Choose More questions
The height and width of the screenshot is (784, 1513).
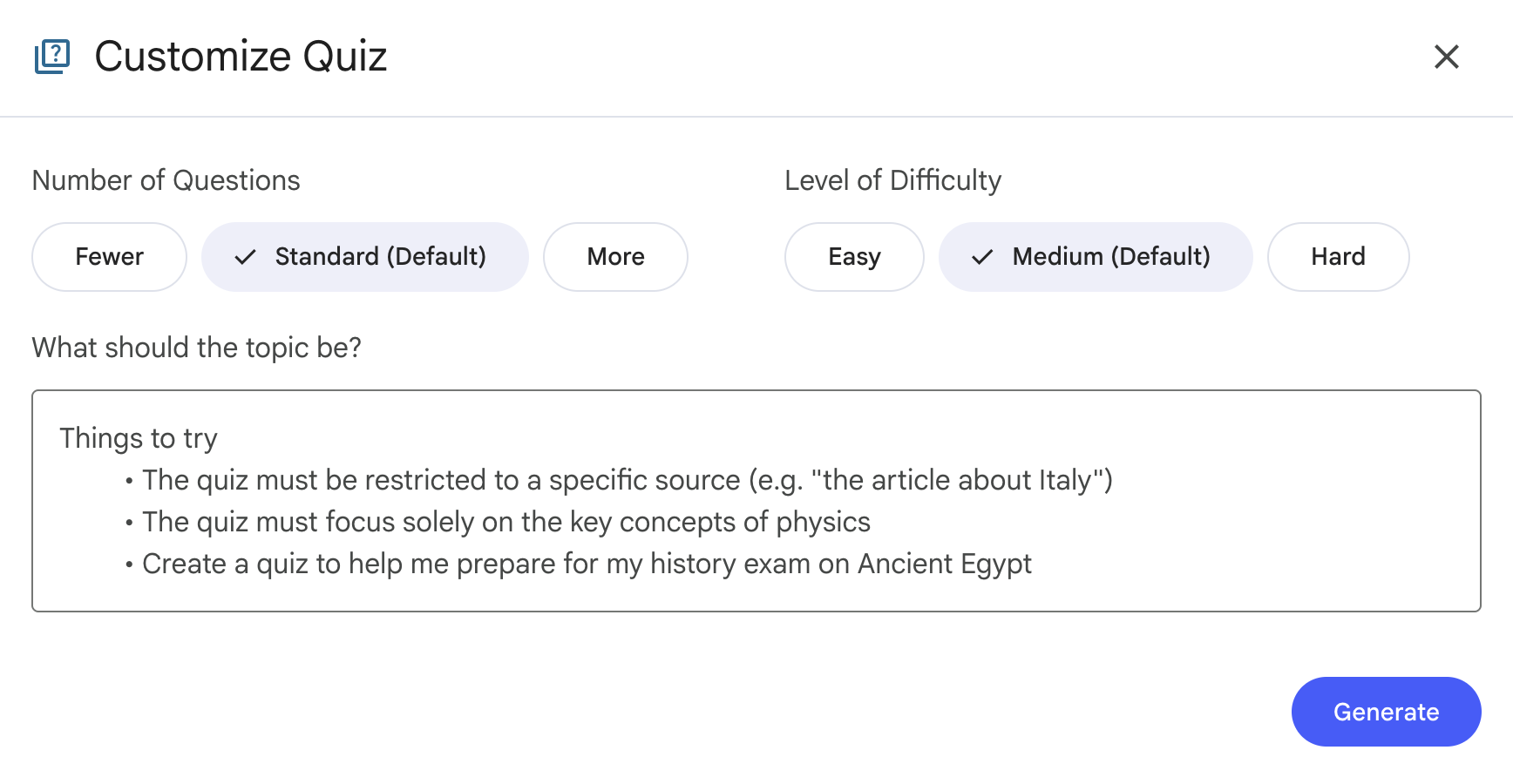615,257
